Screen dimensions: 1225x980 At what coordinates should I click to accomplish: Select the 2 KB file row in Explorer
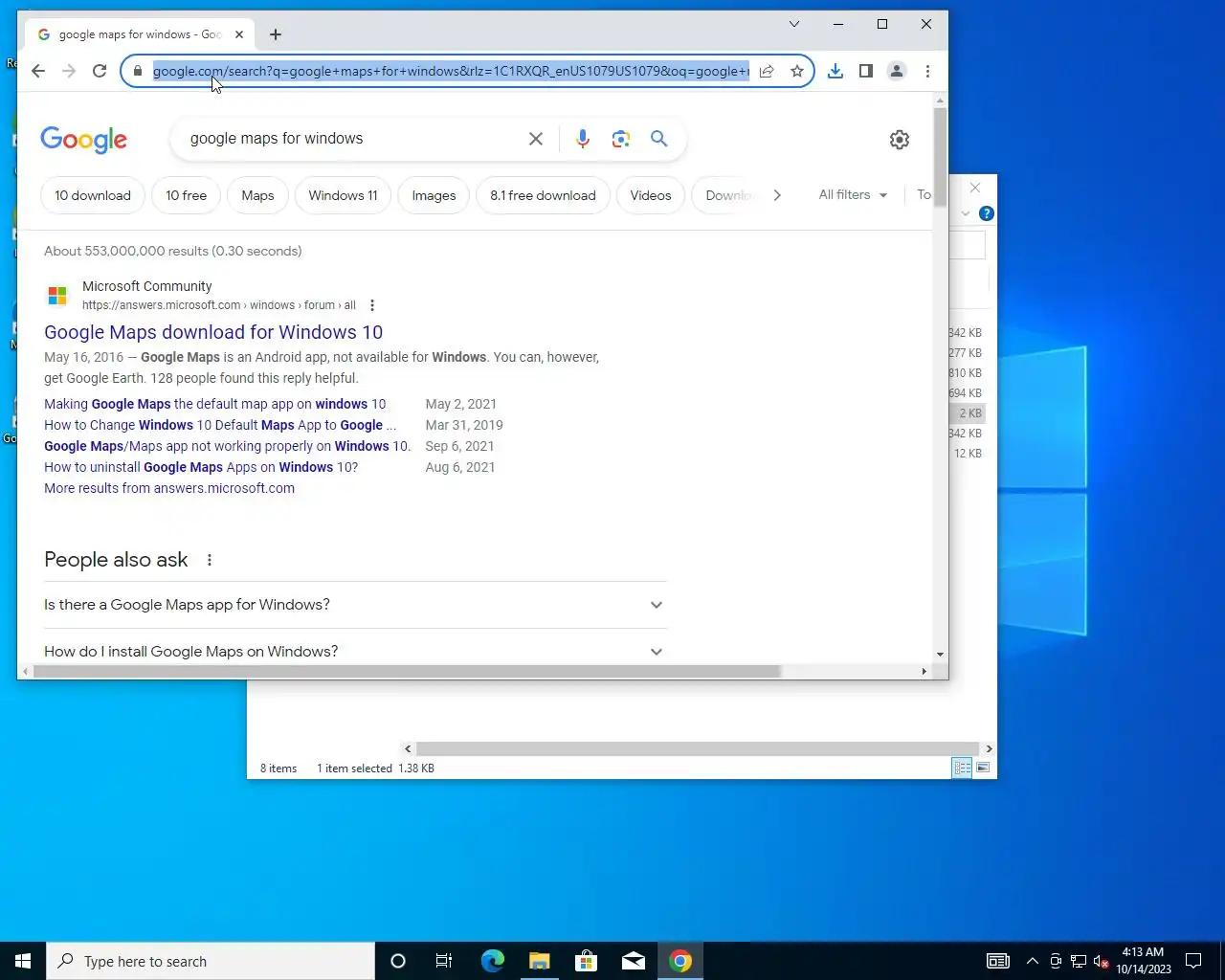967,413
